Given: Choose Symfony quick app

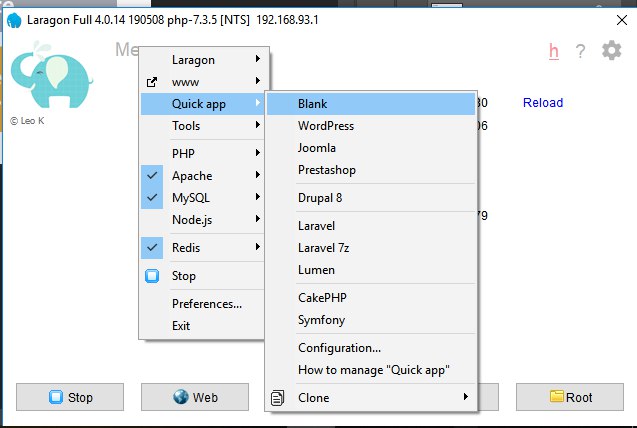Looking at the screenshot, I should [371, 320].
